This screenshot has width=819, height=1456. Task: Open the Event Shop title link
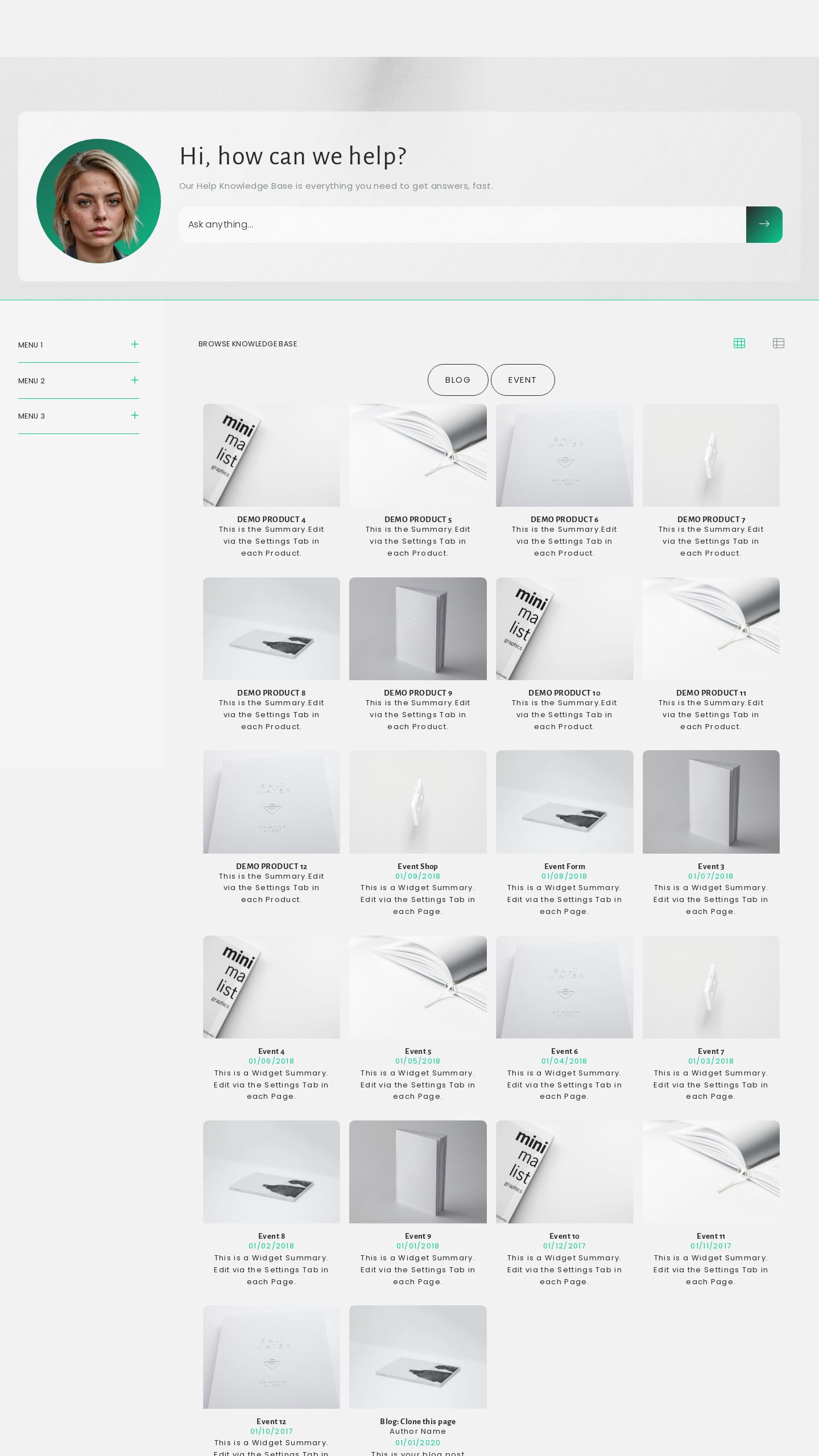click(x=418, y=866)
